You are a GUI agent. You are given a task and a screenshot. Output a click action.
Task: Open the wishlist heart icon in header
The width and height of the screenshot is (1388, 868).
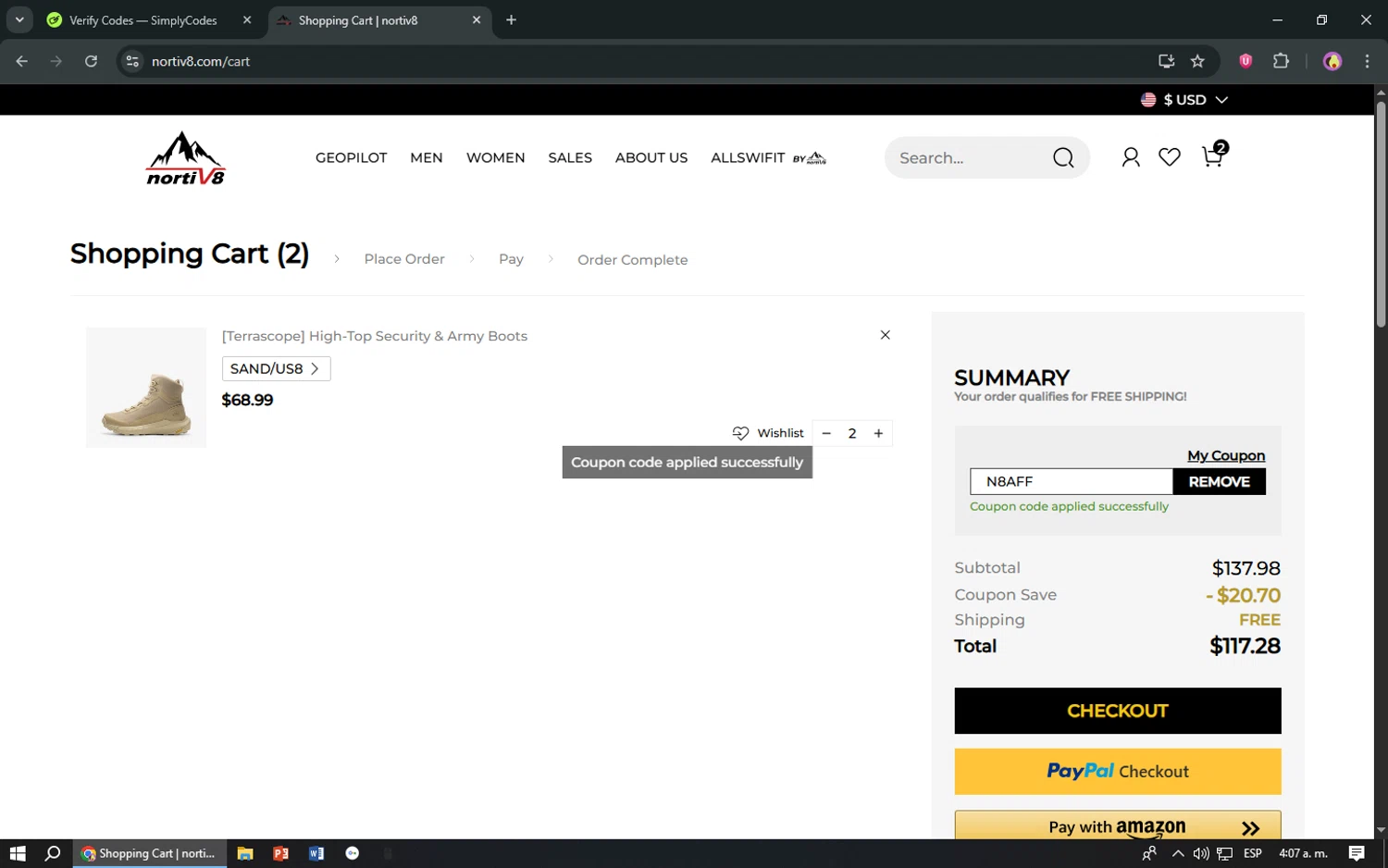pos(1170,157)
